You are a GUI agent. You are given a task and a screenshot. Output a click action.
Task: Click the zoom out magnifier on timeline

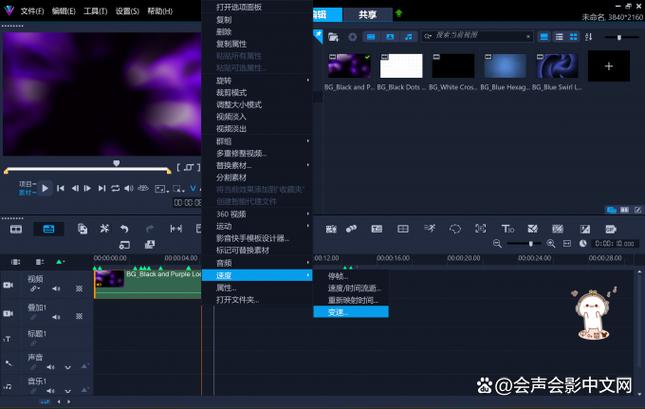tap(497, 244)
